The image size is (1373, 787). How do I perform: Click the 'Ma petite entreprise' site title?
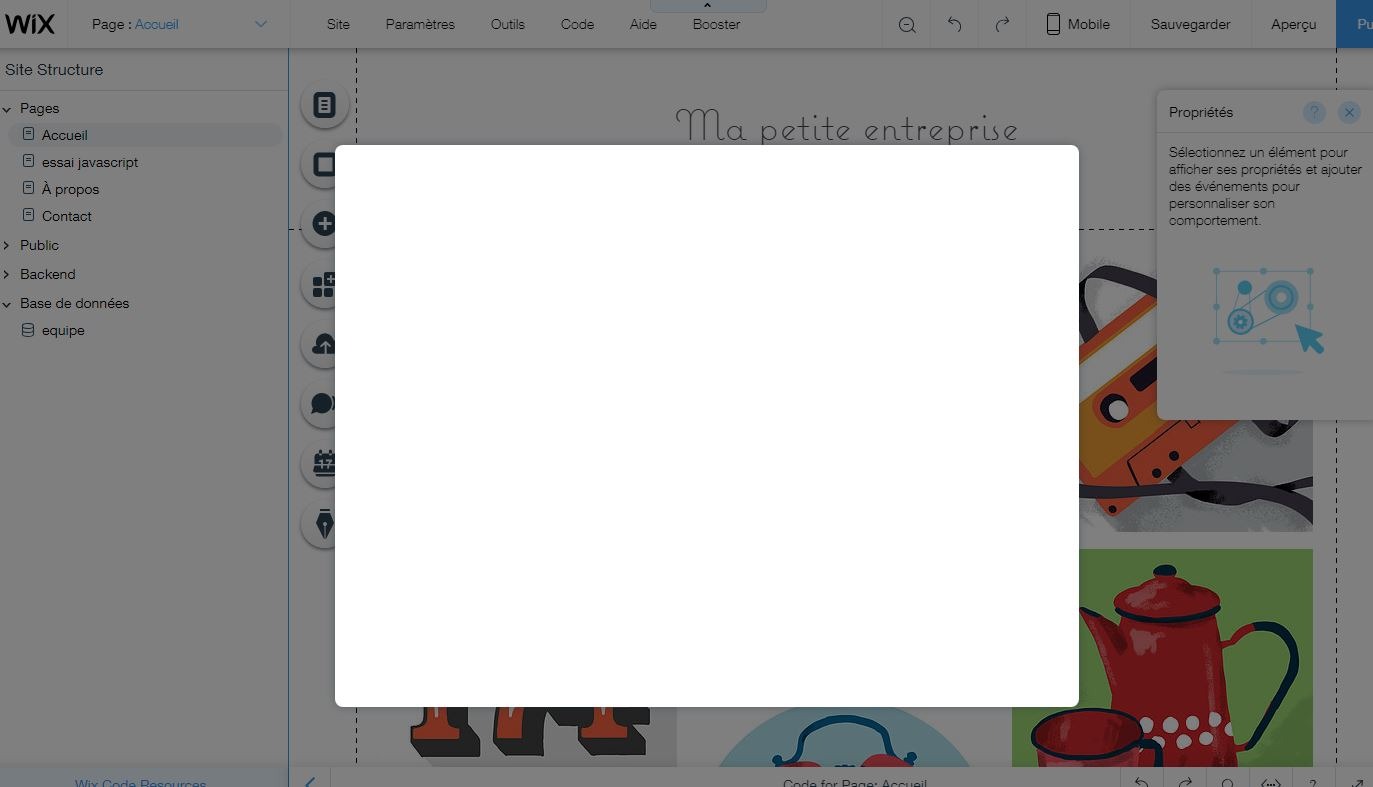tap(847, 127)
